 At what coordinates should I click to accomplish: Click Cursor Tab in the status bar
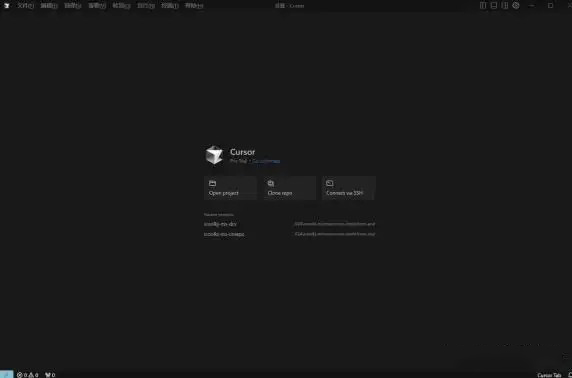pyautogui.click(x=549, y=375)
